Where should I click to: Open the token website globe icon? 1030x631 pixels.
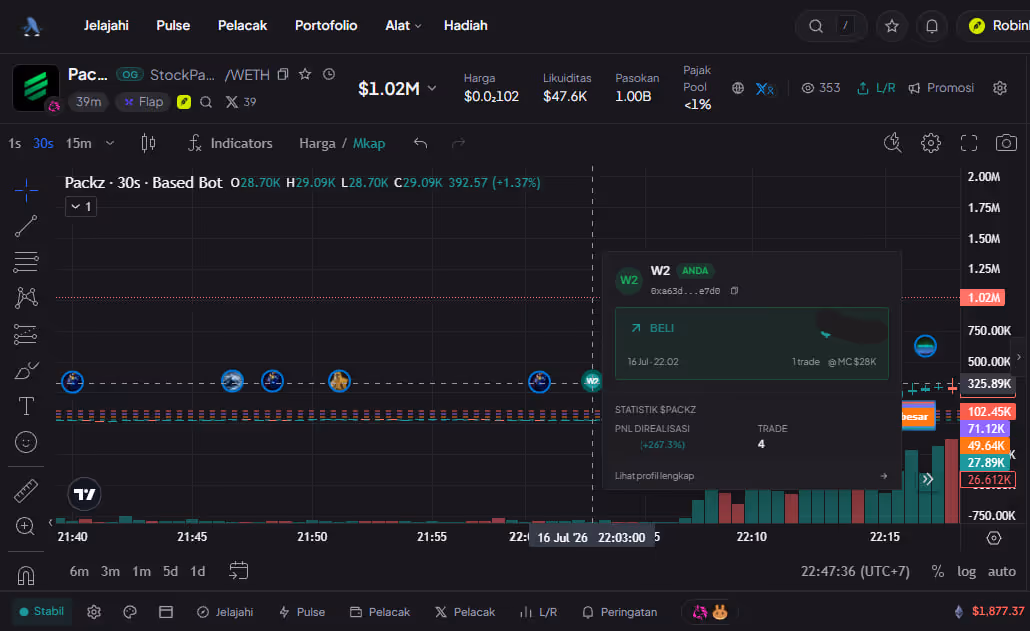click(x=738, y=88)
